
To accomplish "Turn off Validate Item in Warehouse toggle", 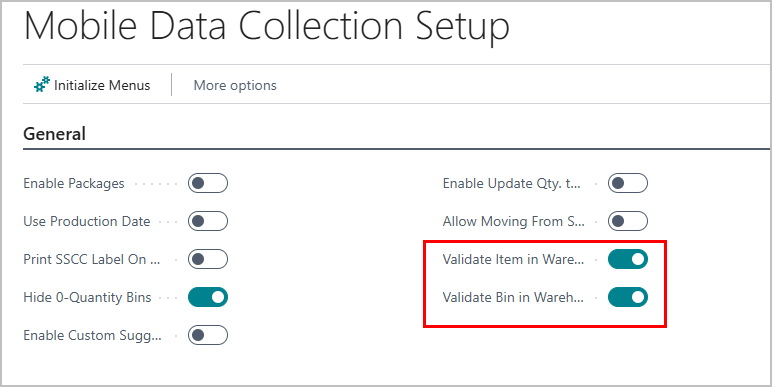I will [x=628, y=259].
